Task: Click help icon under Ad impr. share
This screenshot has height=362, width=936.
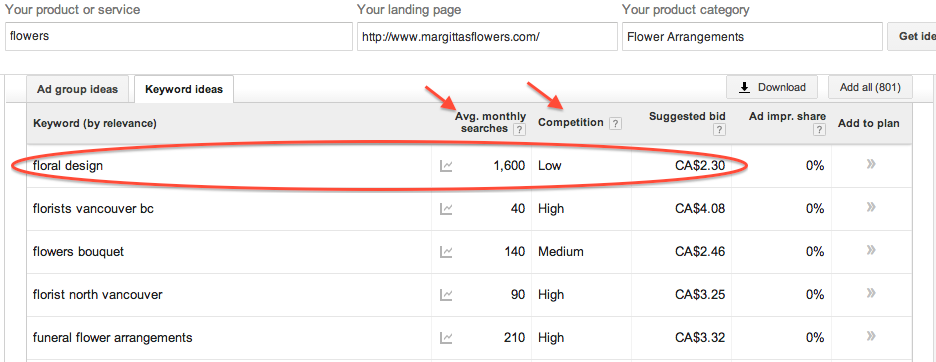Action: (820, 130)
